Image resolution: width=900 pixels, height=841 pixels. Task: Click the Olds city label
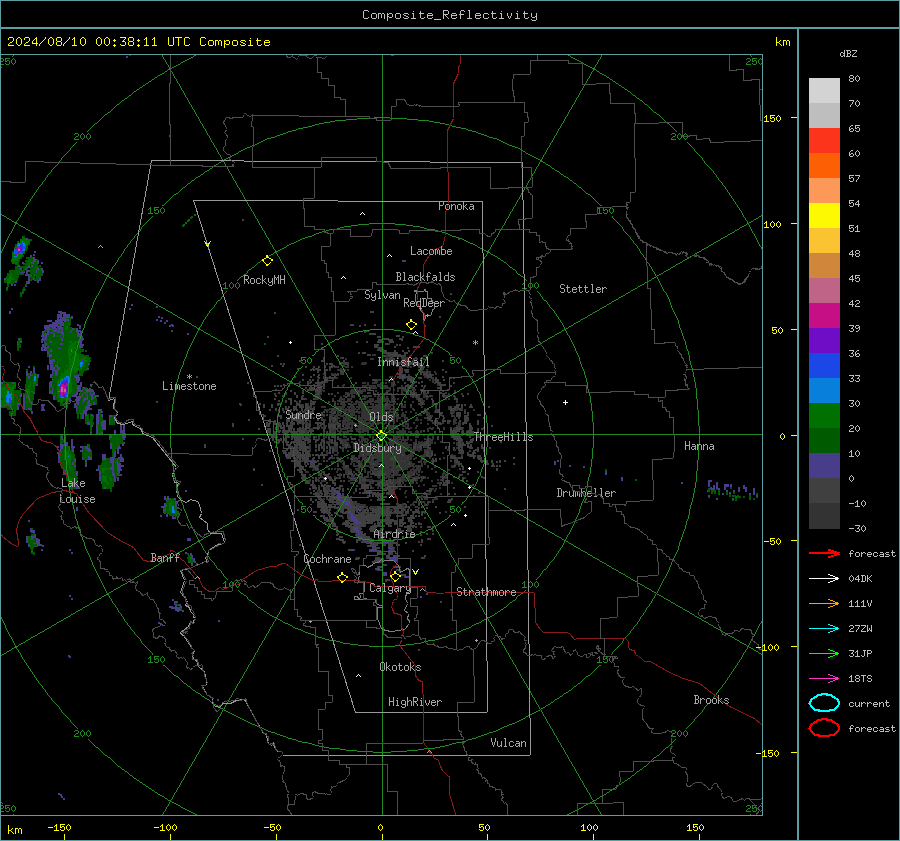(381, 417)
